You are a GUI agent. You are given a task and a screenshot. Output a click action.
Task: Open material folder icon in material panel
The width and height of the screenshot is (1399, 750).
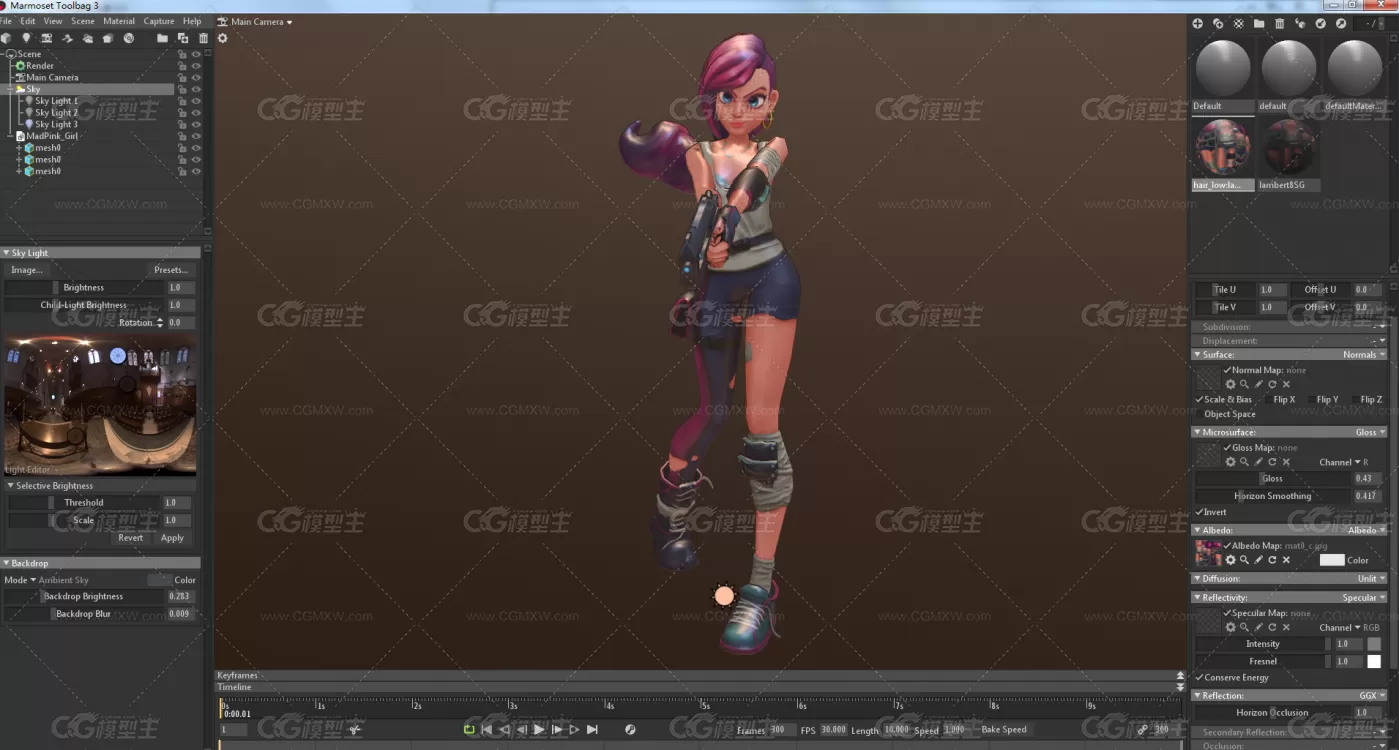pyautogui.click(x=1259, y=23)
